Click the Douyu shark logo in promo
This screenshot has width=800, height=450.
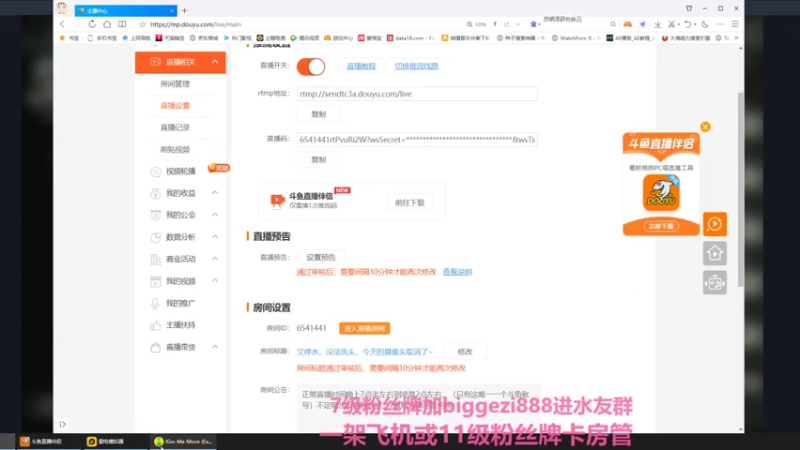661,192
